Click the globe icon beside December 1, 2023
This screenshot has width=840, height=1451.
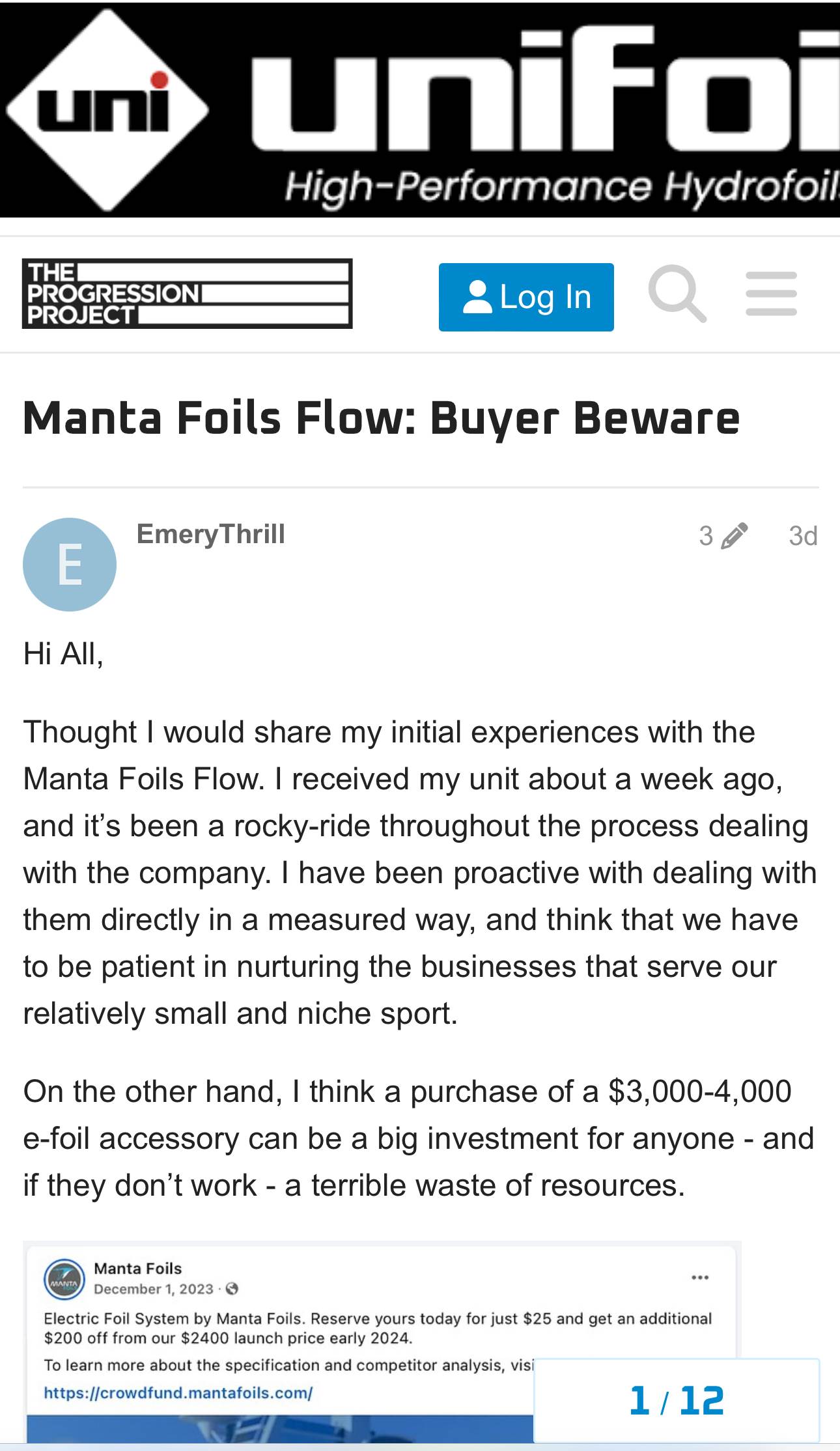coord(232,1289)
